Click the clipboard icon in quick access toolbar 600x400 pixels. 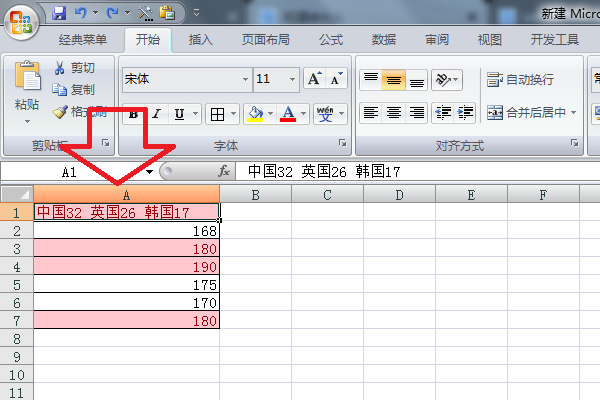tap(167, 13)
